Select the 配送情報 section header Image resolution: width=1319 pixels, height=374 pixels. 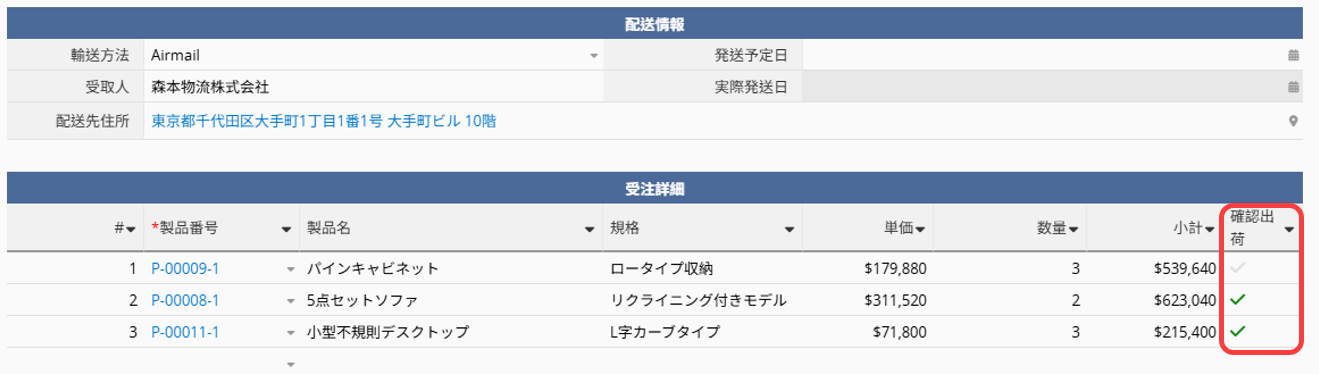pyautogui.click(x=655, y=24)
